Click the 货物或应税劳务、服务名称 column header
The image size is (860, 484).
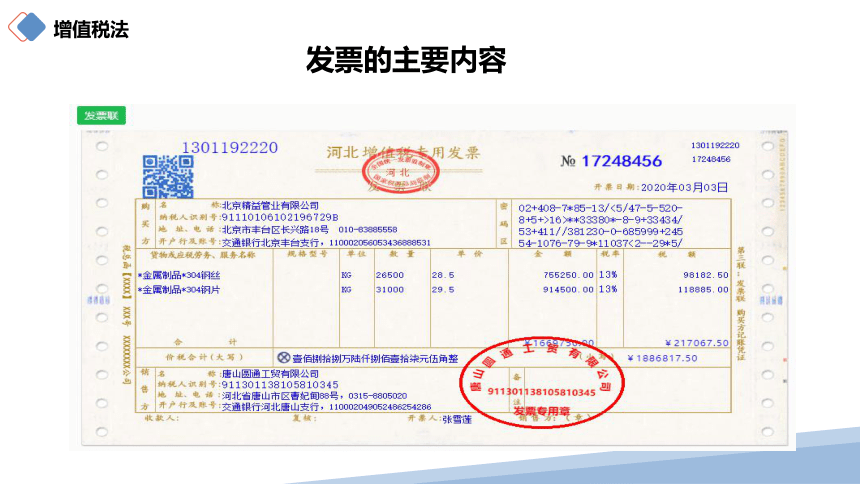203,255
